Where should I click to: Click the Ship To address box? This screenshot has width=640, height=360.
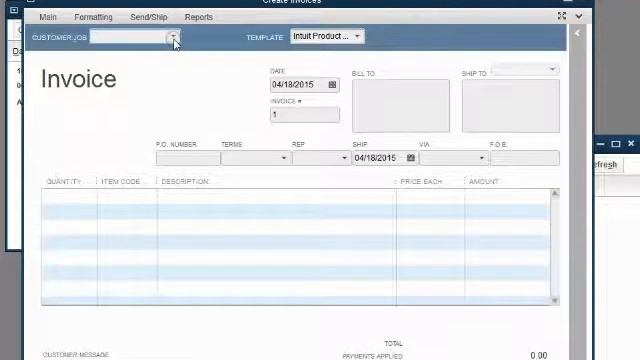[511, 106]
